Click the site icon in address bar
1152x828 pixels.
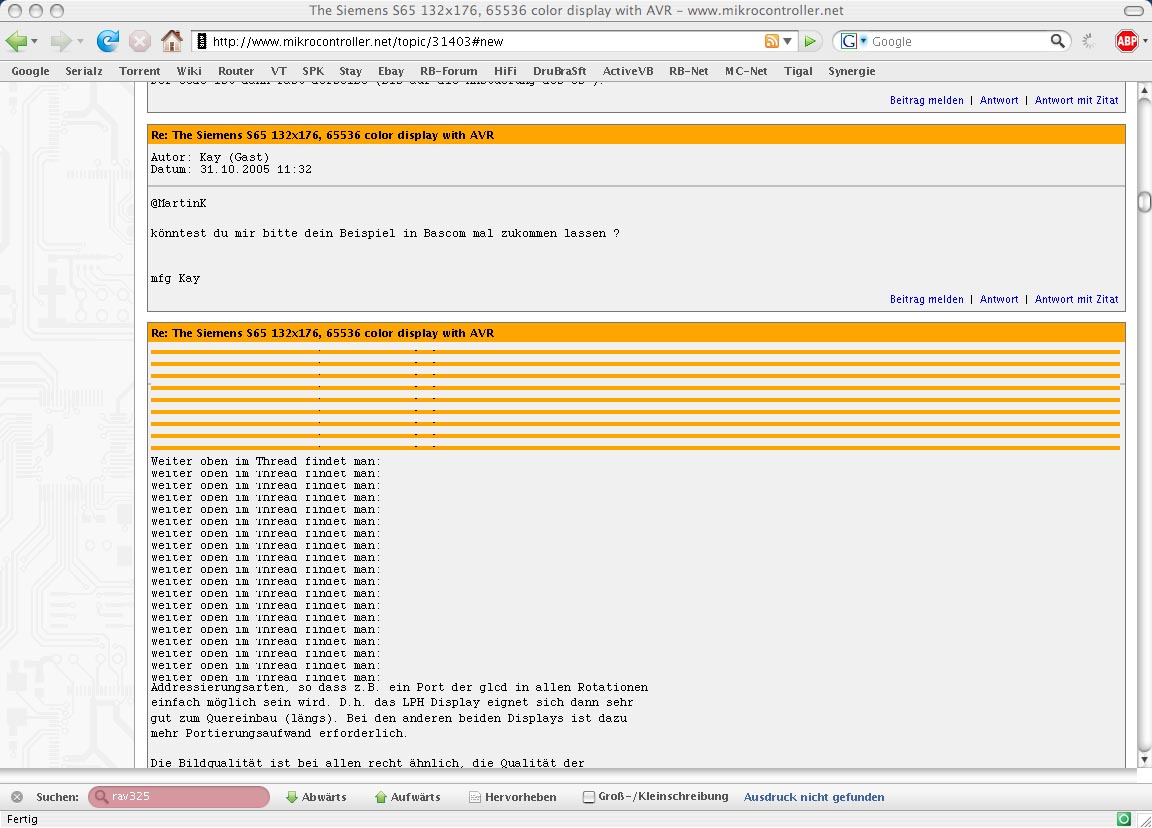(202, 41)
